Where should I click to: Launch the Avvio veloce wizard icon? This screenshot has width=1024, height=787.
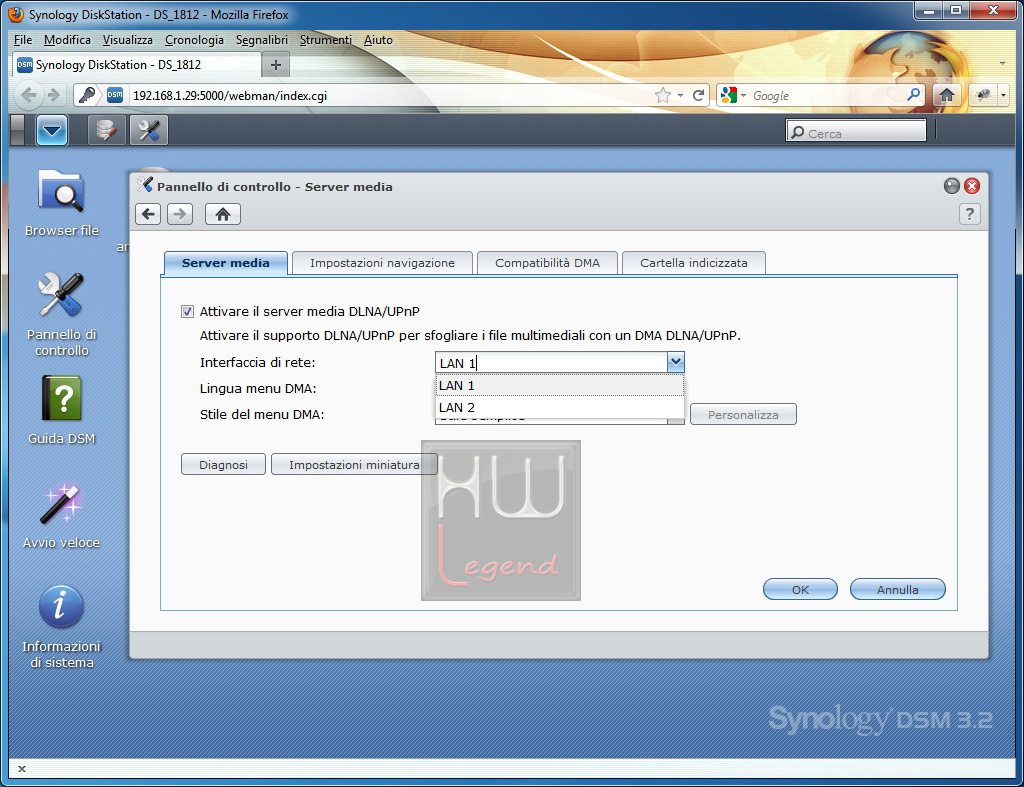pos(61,515)
